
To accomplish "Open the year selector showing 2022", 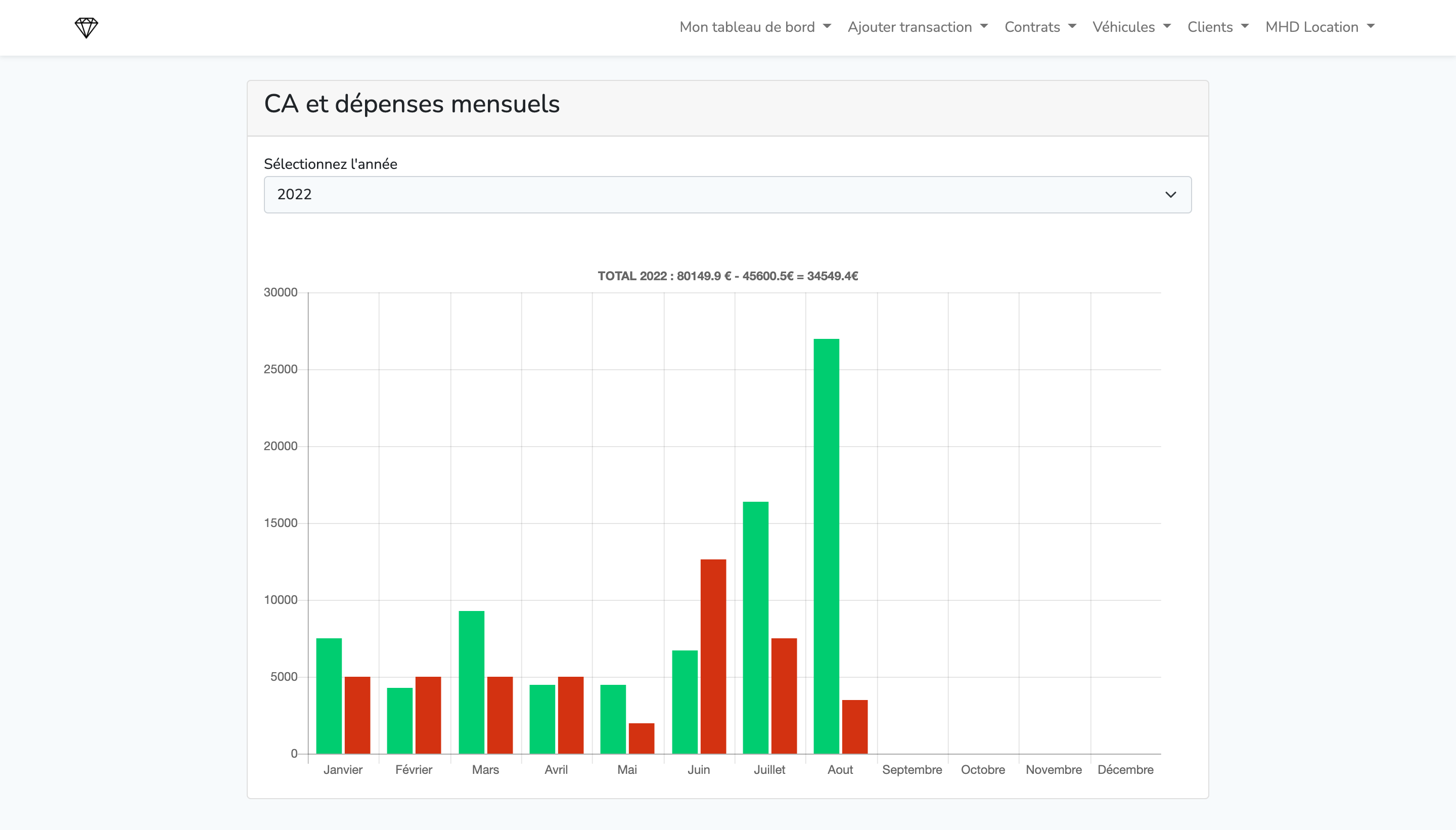I will point(727,194).
